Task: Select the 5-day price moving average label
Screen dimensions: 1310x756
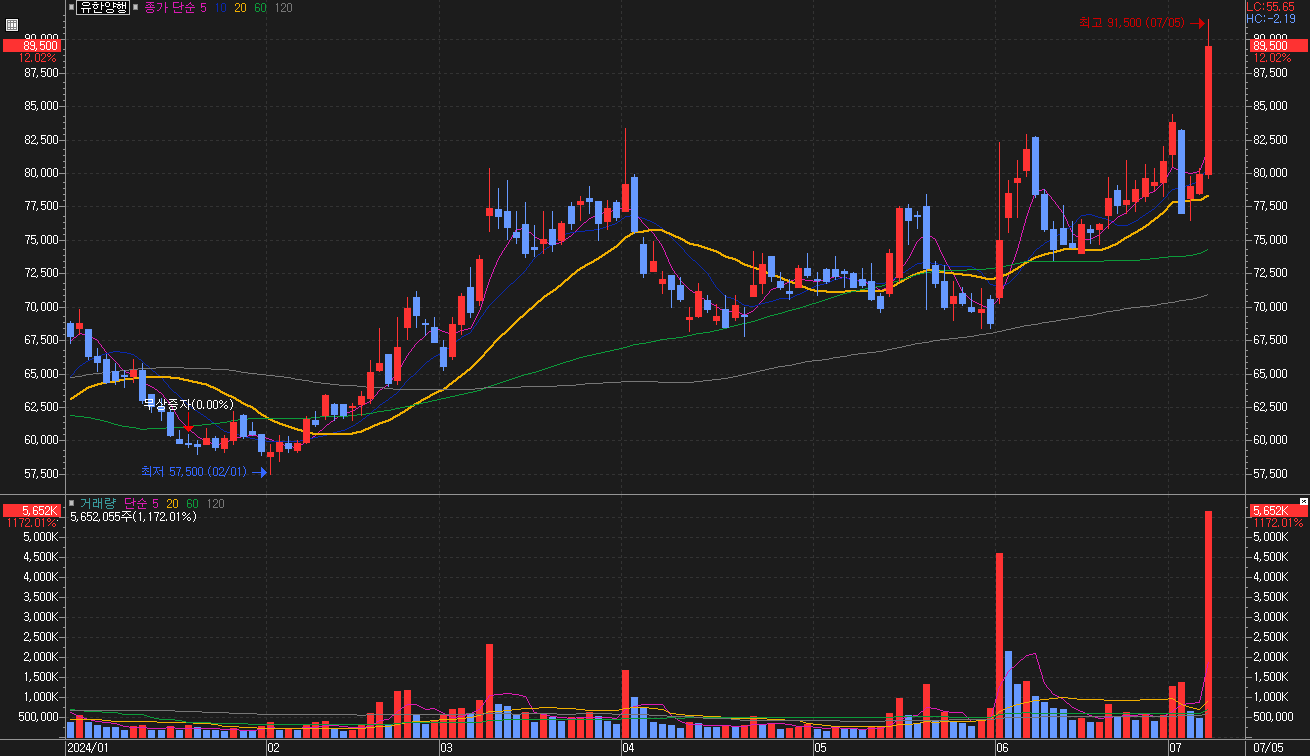Action: point(203,7)
